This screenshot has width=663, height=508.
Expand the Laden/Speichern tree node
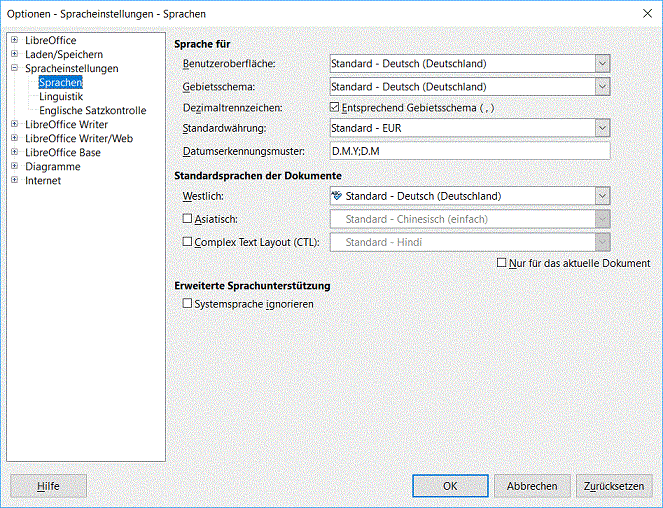pos(14,54)
